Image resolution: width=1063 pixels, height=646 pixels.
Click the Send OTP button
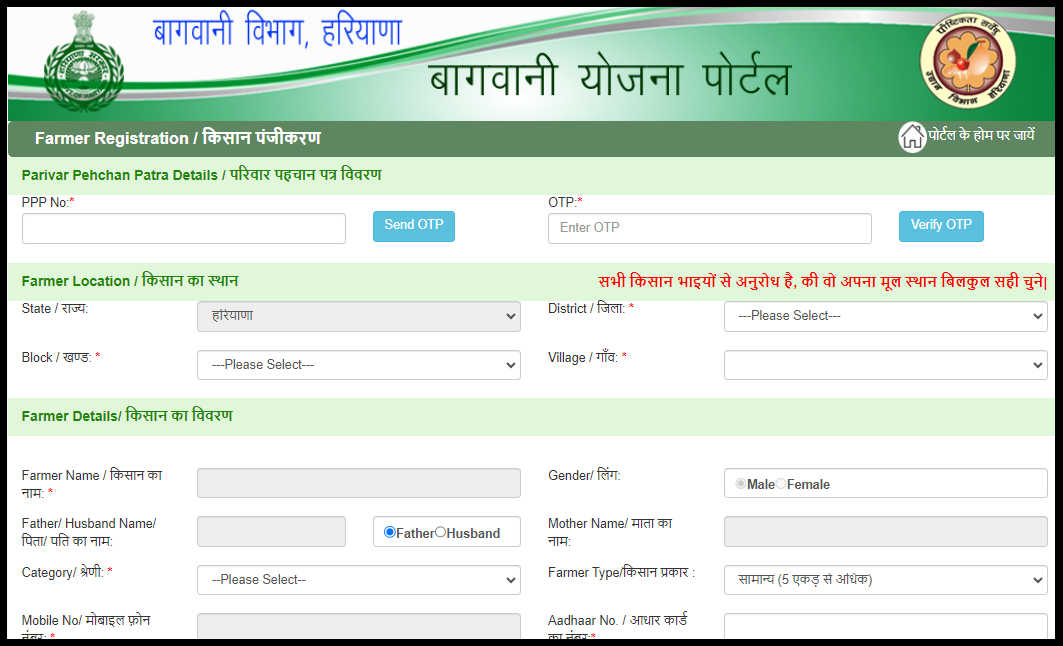point(414,226)
